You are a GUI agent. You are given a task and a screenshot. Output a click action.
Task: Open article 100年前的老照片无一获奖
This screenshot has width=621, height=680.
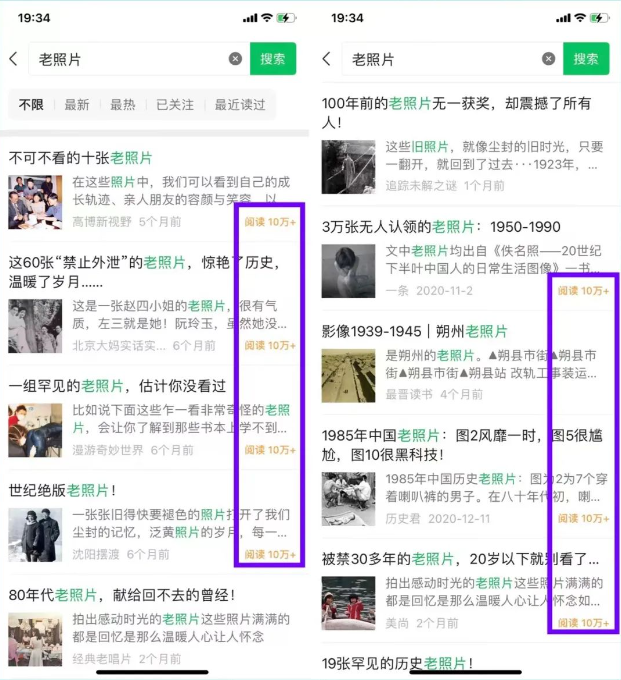457,113
